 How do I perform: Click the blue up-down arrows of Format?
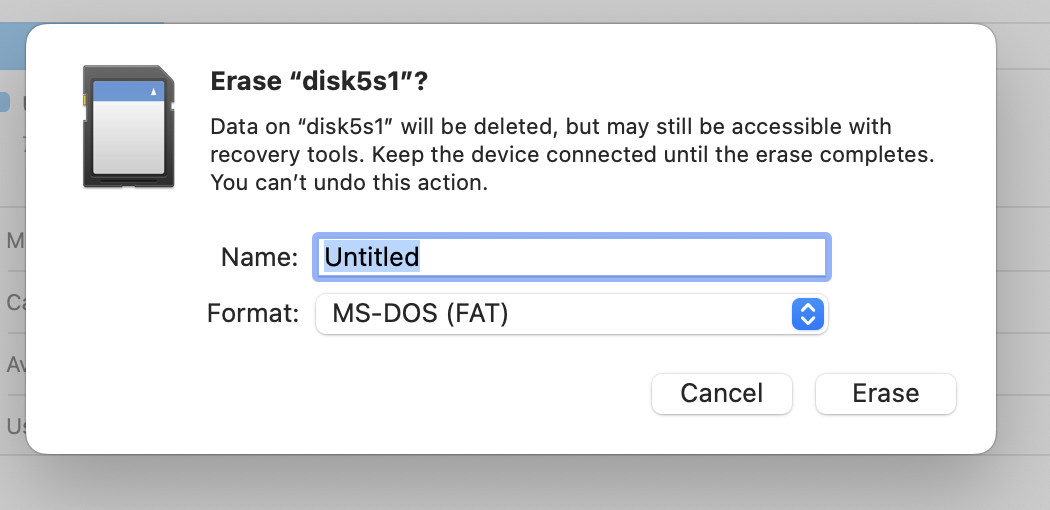tap(808, 314)
